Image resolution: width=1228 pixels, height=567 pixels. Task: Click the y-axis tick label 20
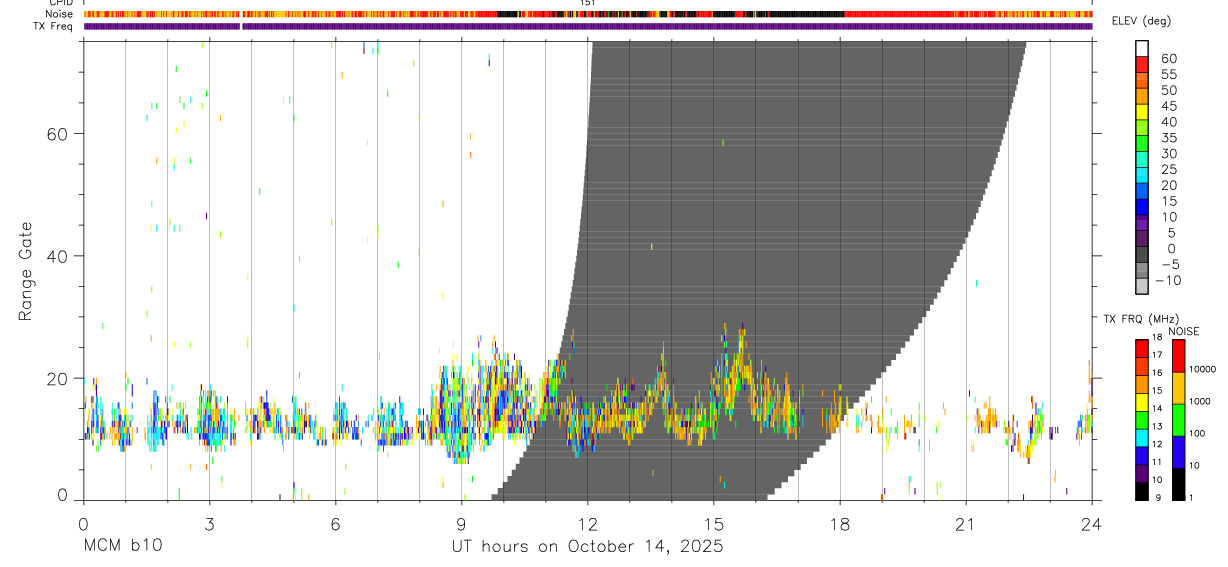point(56,378)
